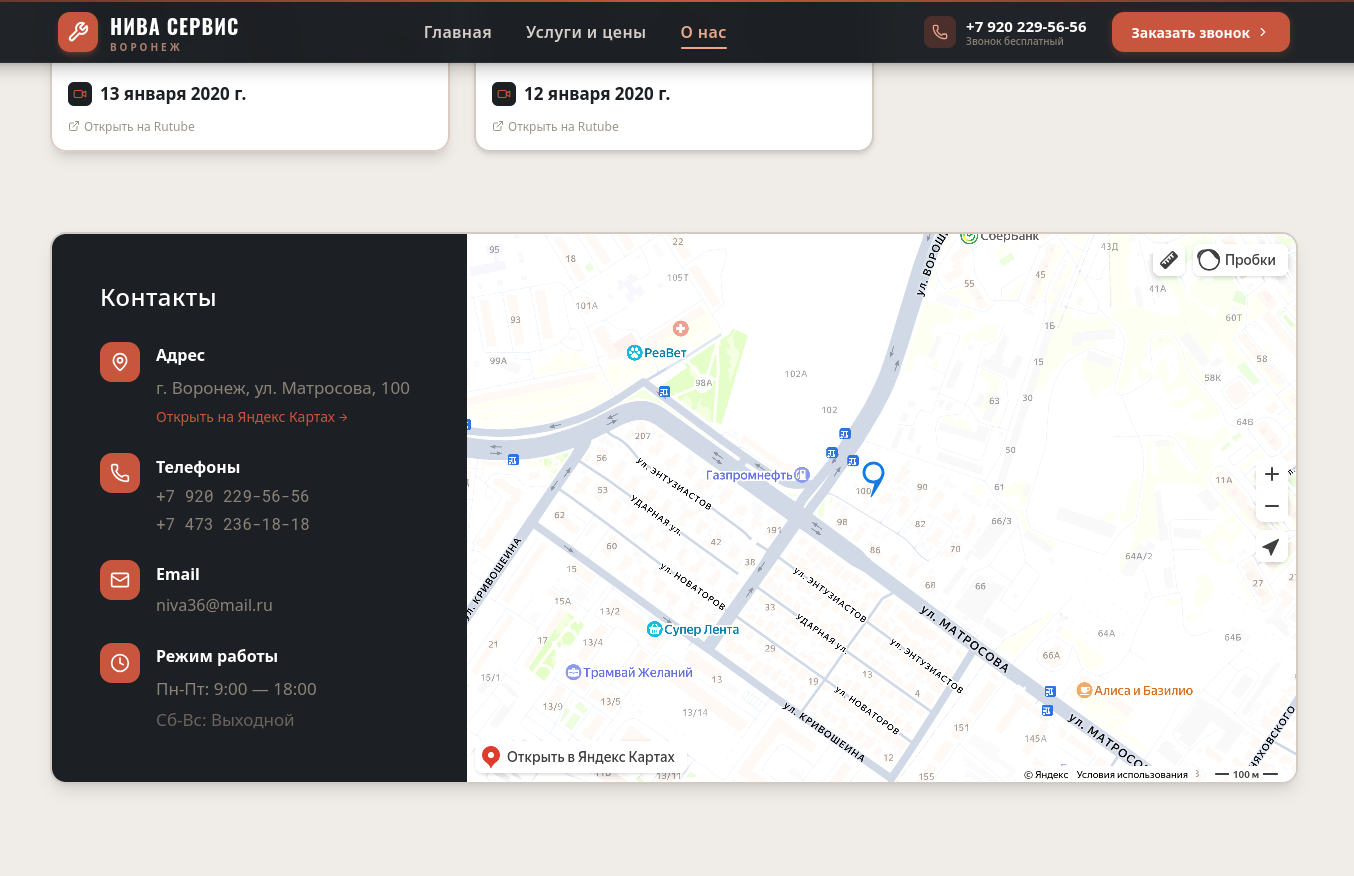Click header phone +7 920 229-56-56
The width and height of the screenshot is (1354, 876).
1026,27
